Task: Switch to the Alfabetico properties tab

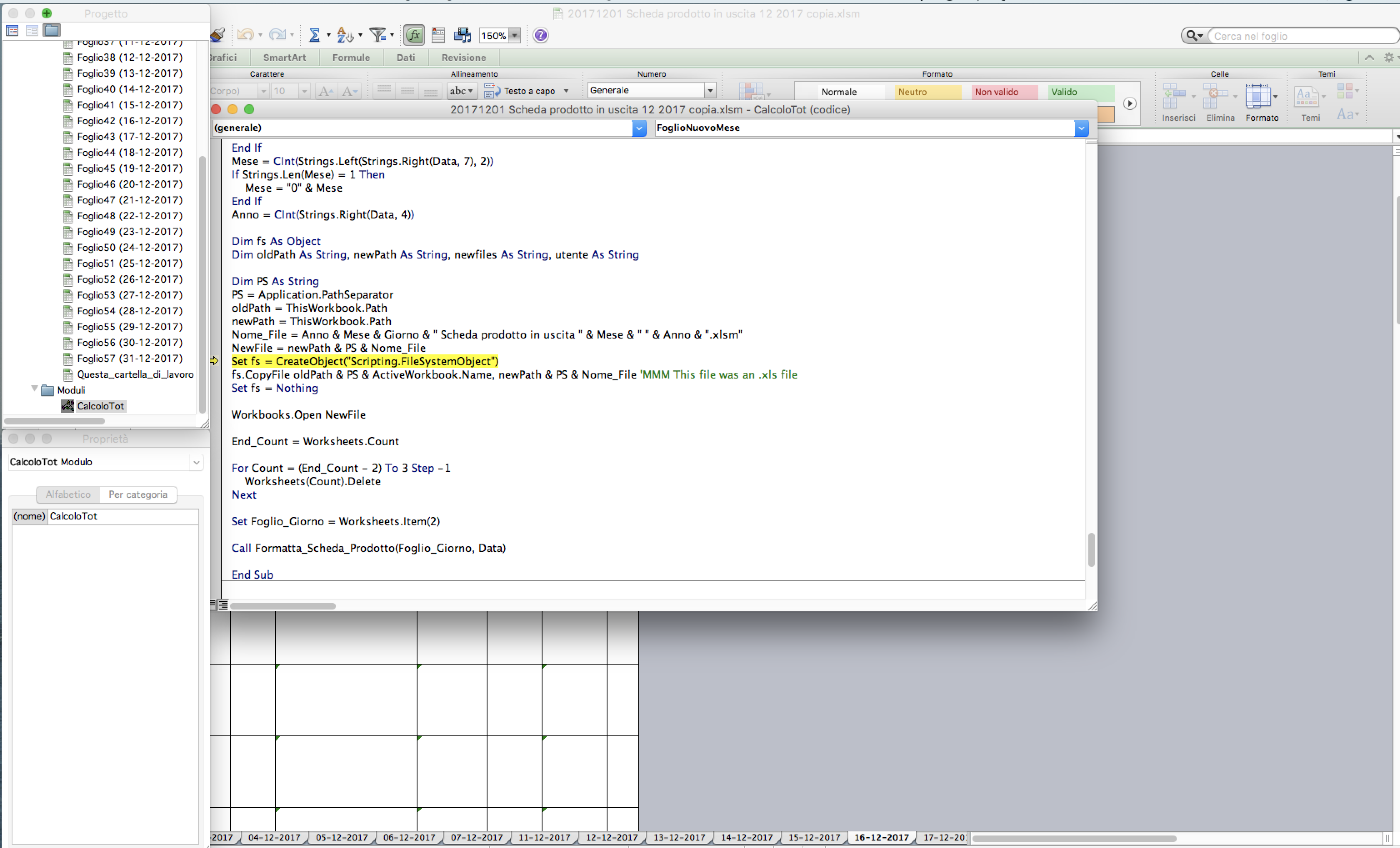Action: click(68, 494)
